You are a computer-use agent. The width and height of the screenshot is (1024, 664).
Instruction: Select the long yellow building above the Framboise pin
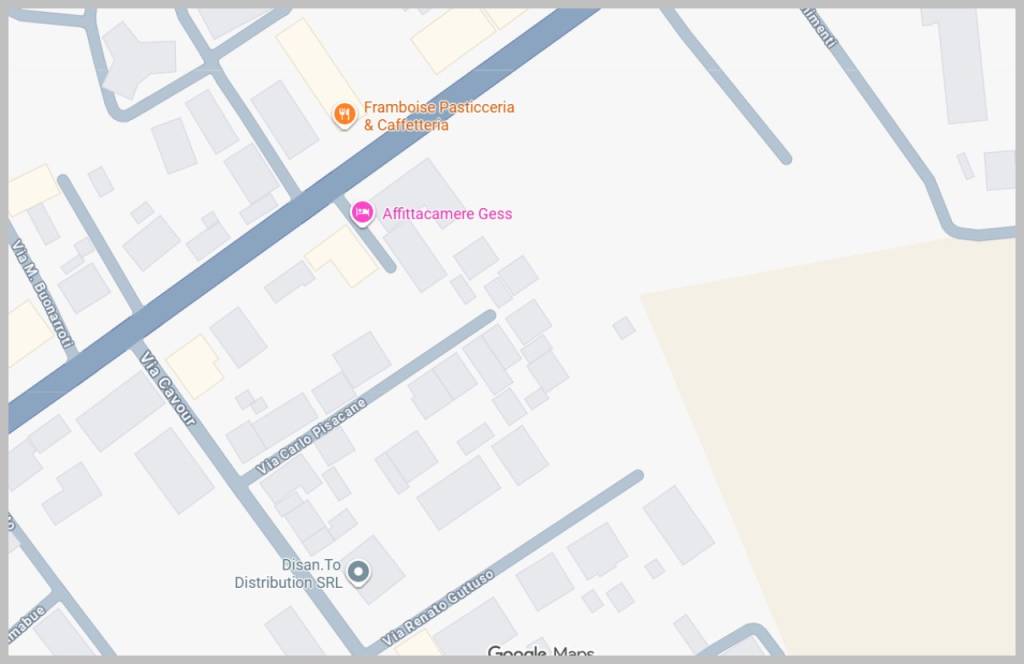pos(316,63)
